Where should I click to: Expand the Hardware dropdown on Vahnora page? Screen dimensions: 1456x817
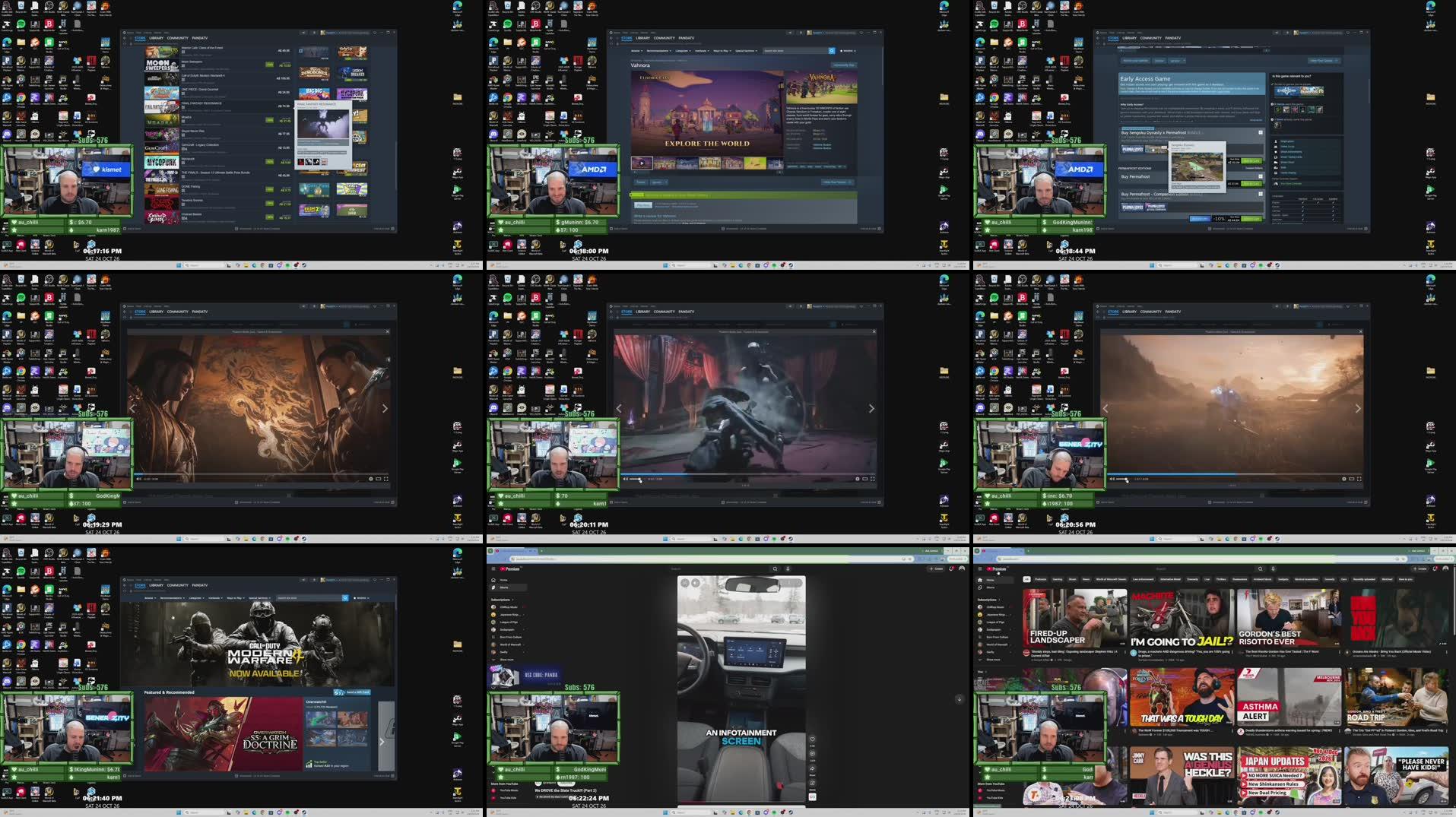[702, 51]
